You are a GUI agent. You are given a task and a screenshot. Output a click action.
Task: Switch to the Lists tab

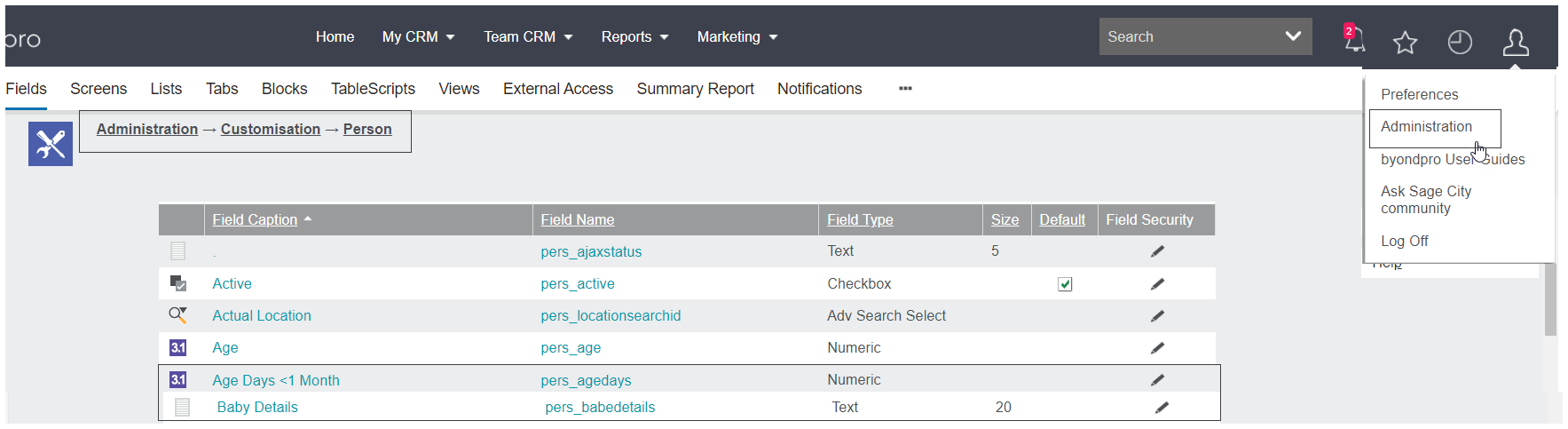click(x=166, y=89)
